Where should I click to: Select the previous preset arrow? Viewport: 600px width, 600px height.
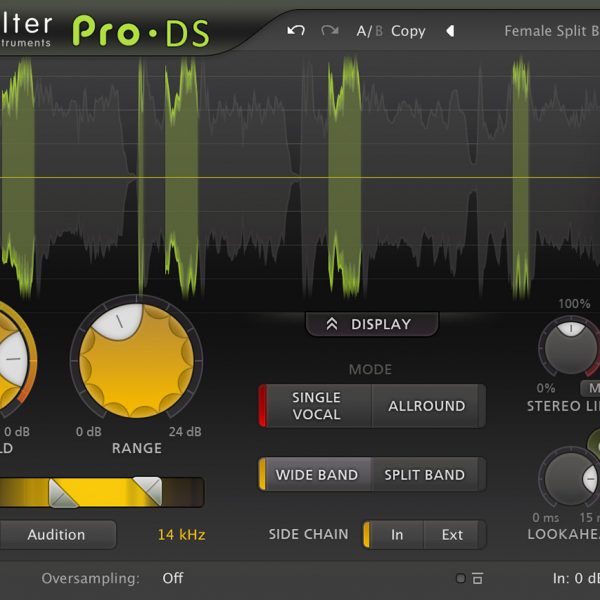450,31
